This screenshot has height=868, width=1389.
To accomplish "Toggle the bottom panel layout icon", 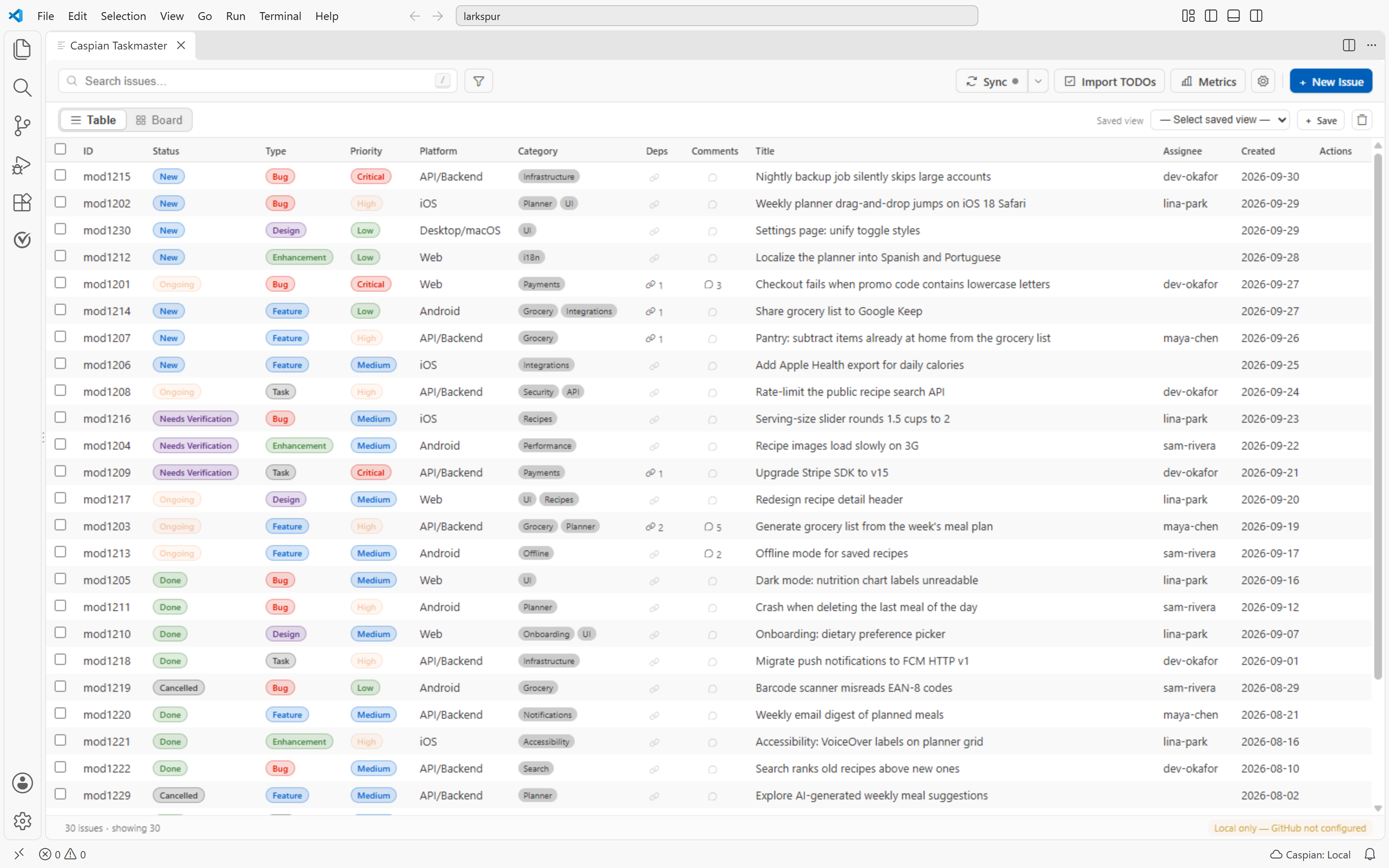I will point(1234,16).
